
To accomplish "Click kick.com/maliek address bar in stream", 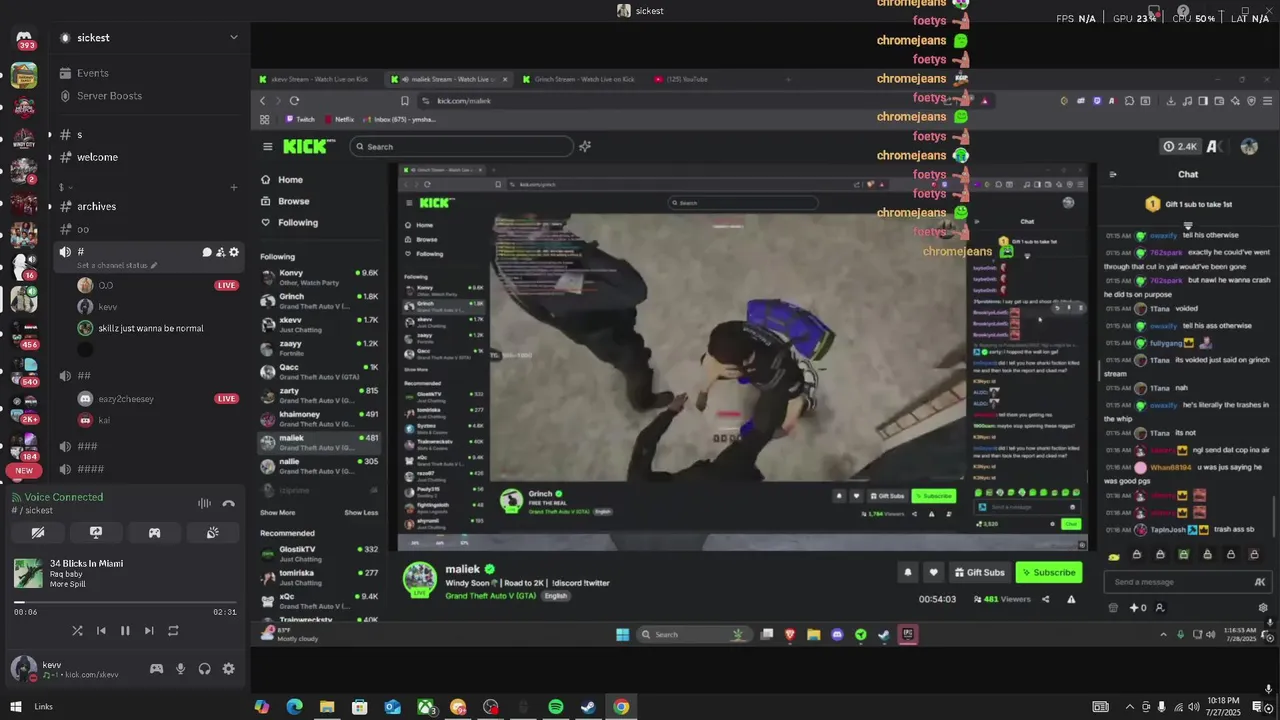I will pos(463,101).
